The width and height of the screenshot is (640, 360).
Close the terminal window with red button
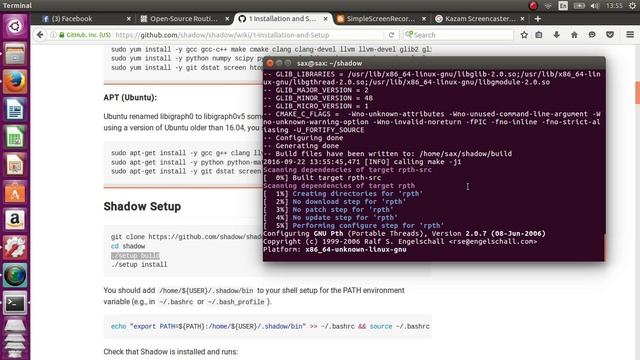[270, 63]
